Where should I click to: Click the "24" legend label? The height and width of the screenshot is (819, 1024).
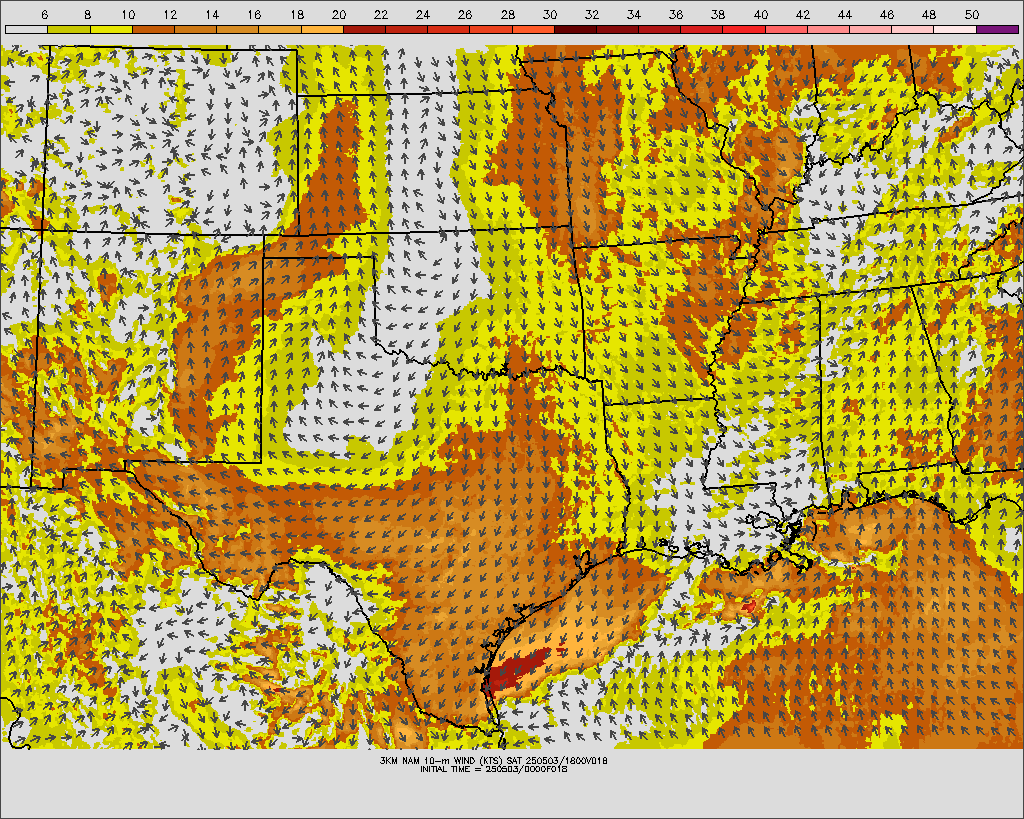pyautogui.click(x=423, y=14)
